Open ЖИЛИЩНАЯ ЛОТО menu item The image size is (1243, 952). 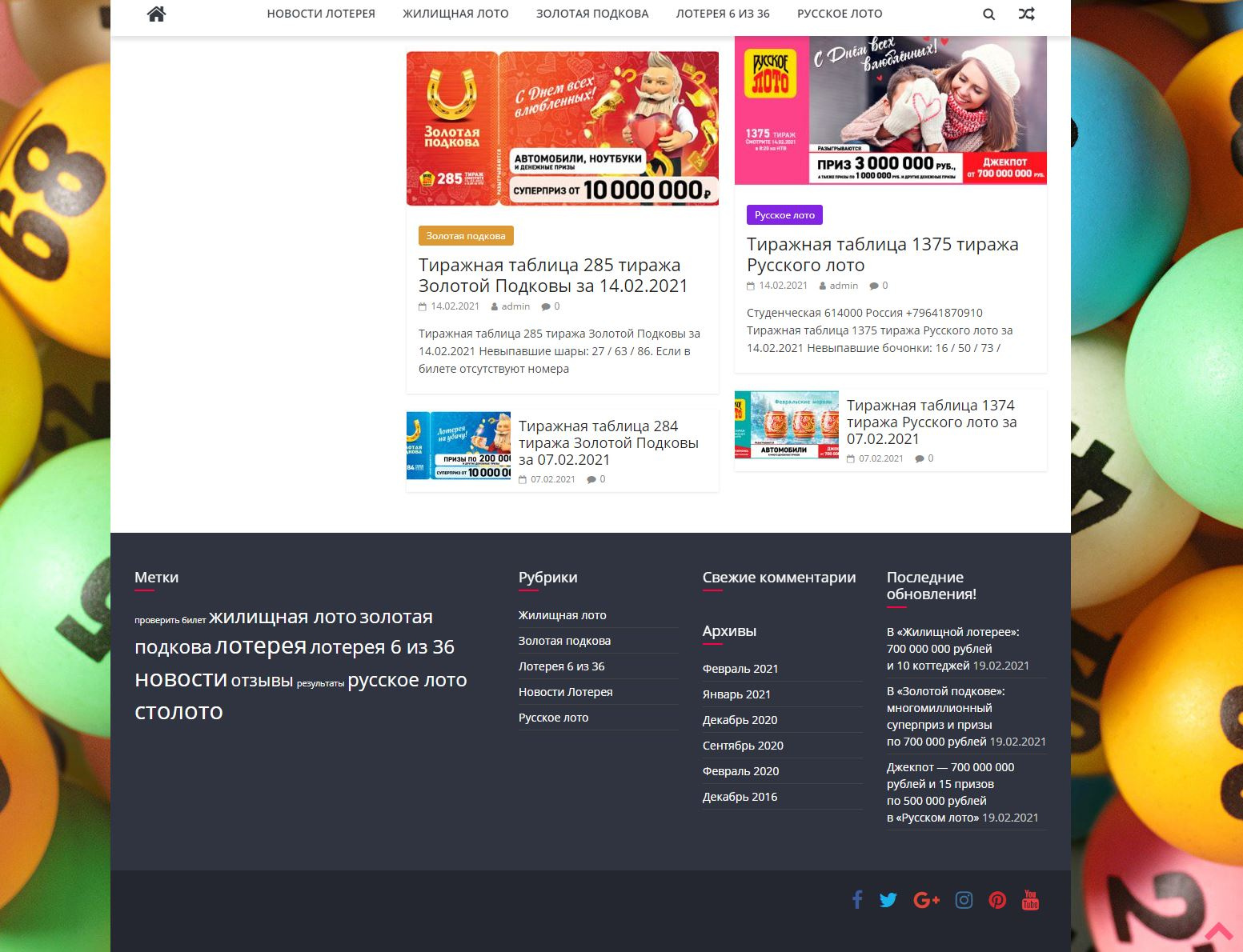tap(455, 14)
